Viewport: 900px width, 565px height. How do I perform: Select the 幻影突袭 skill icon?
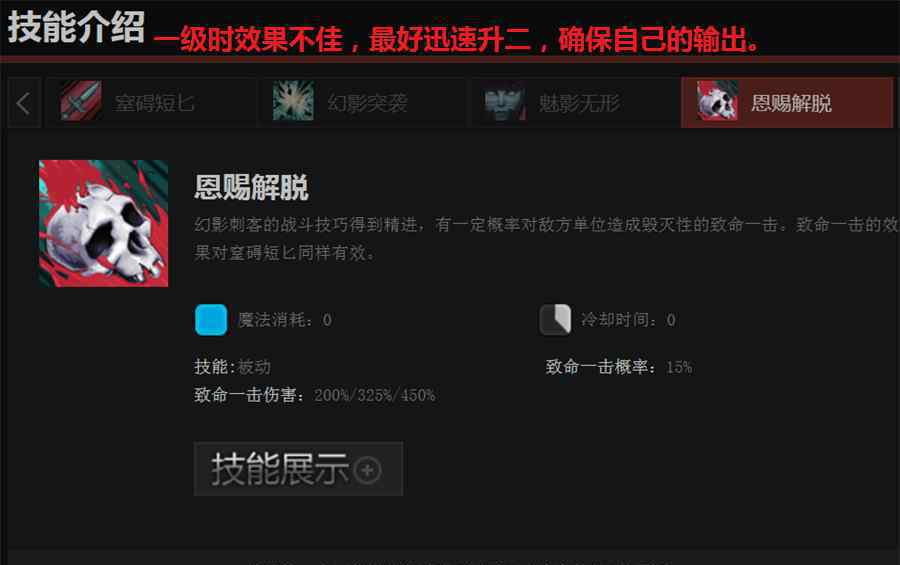(293, 101)
